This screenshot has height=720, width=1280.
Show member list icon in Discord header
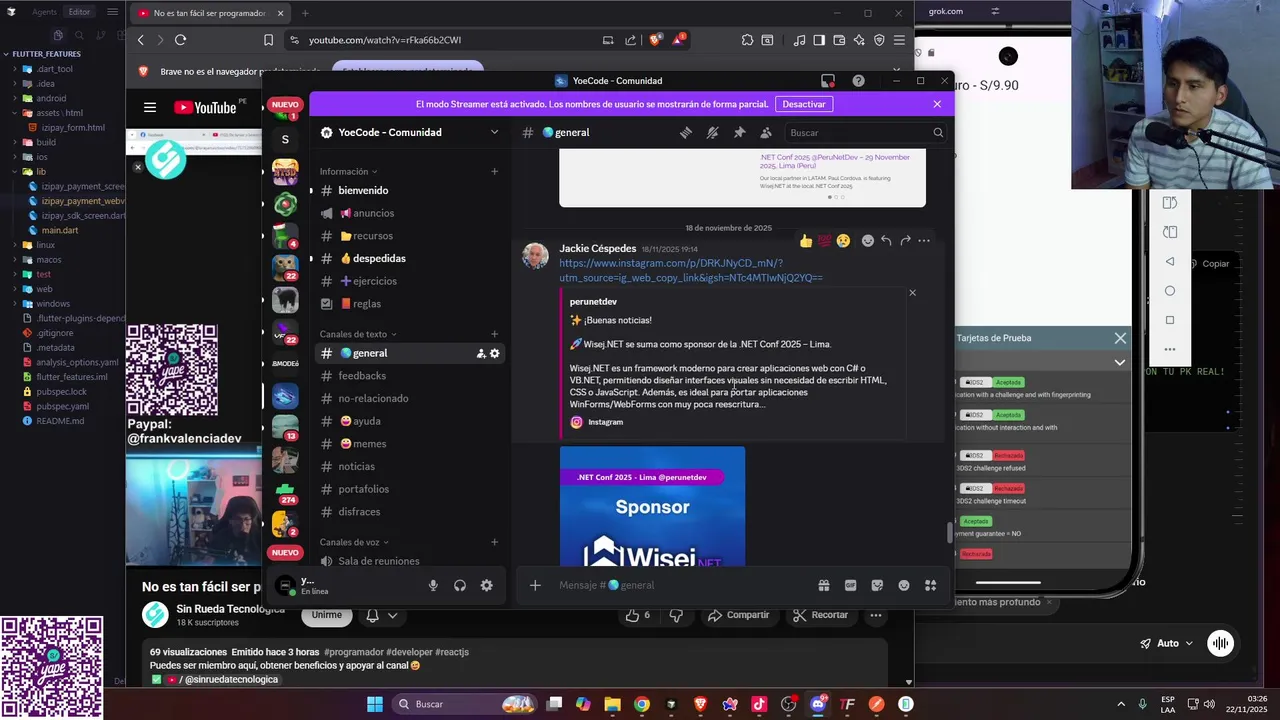766,132
